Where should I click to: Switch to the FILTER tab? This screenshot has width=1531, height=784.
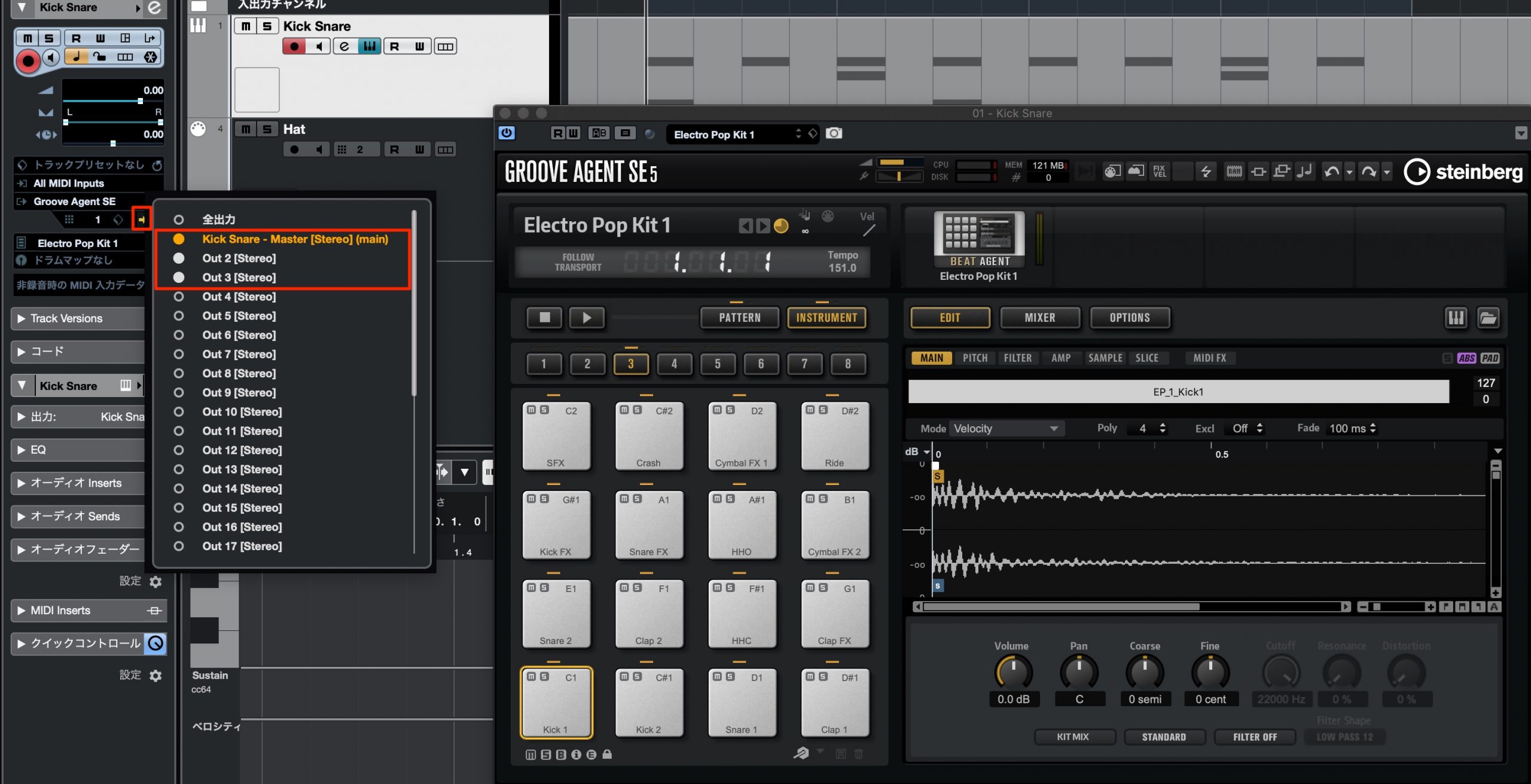point(1017,358)
